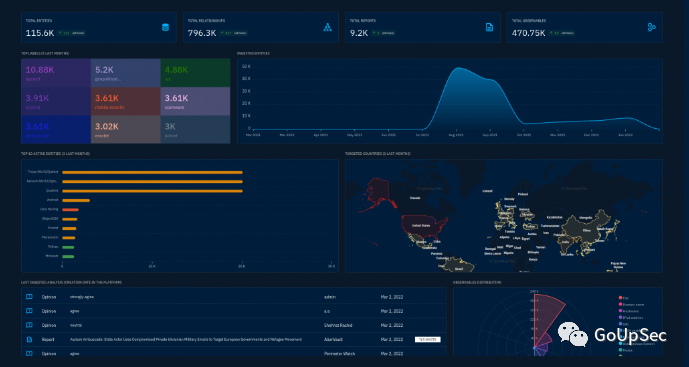Click the opinion icon in strongly-agree row
The width and height of the screenshot is (689, 367).
click(x=29, y=297)
